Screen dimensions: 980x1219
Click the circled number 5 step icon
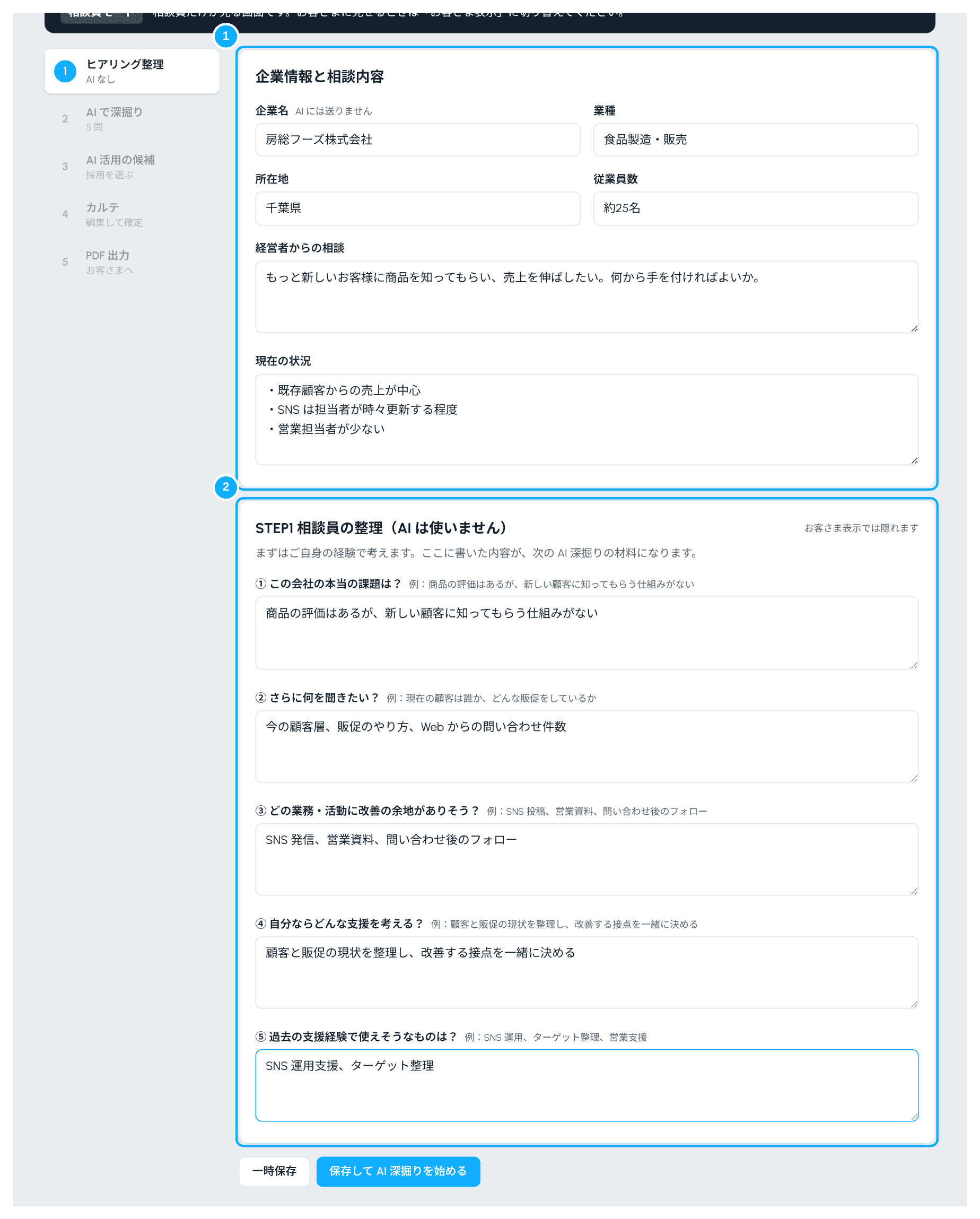pyautogui.click(x=66, y=263)
